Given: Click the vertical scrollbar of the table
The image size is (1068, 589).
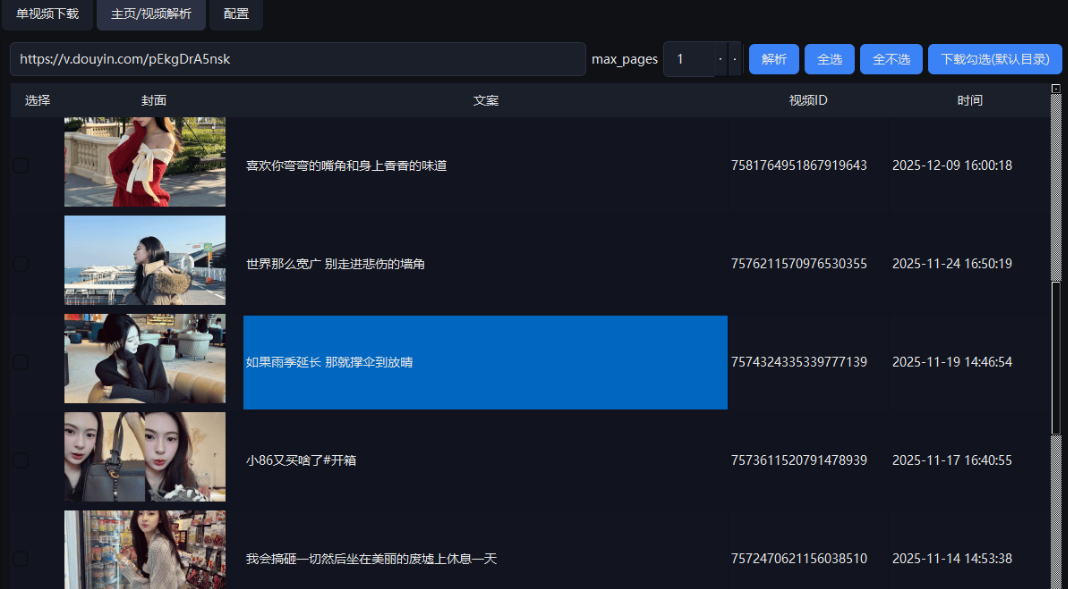Looking at the screenshot, I should (x=1056, y=358).
